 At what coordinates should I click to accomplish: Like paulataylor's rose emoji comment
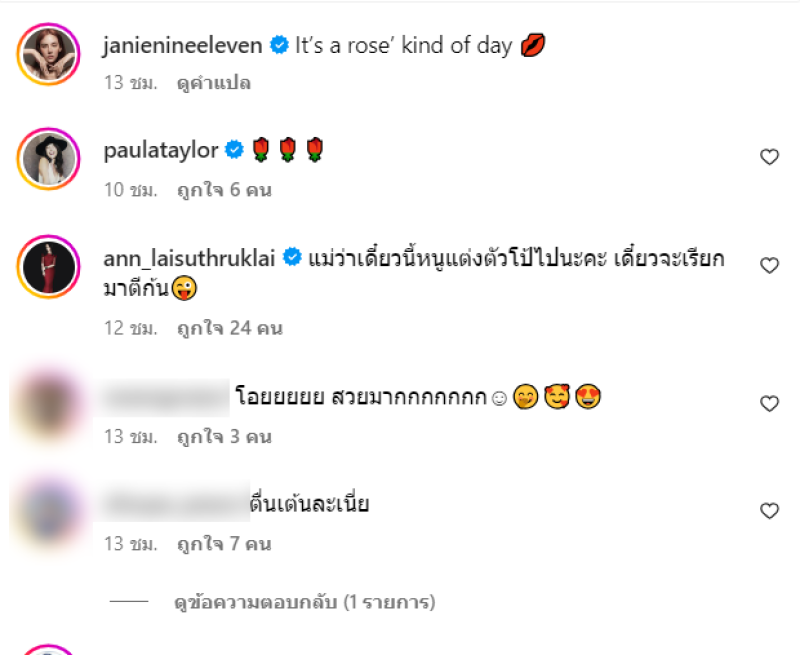click(x=769, y=157)
